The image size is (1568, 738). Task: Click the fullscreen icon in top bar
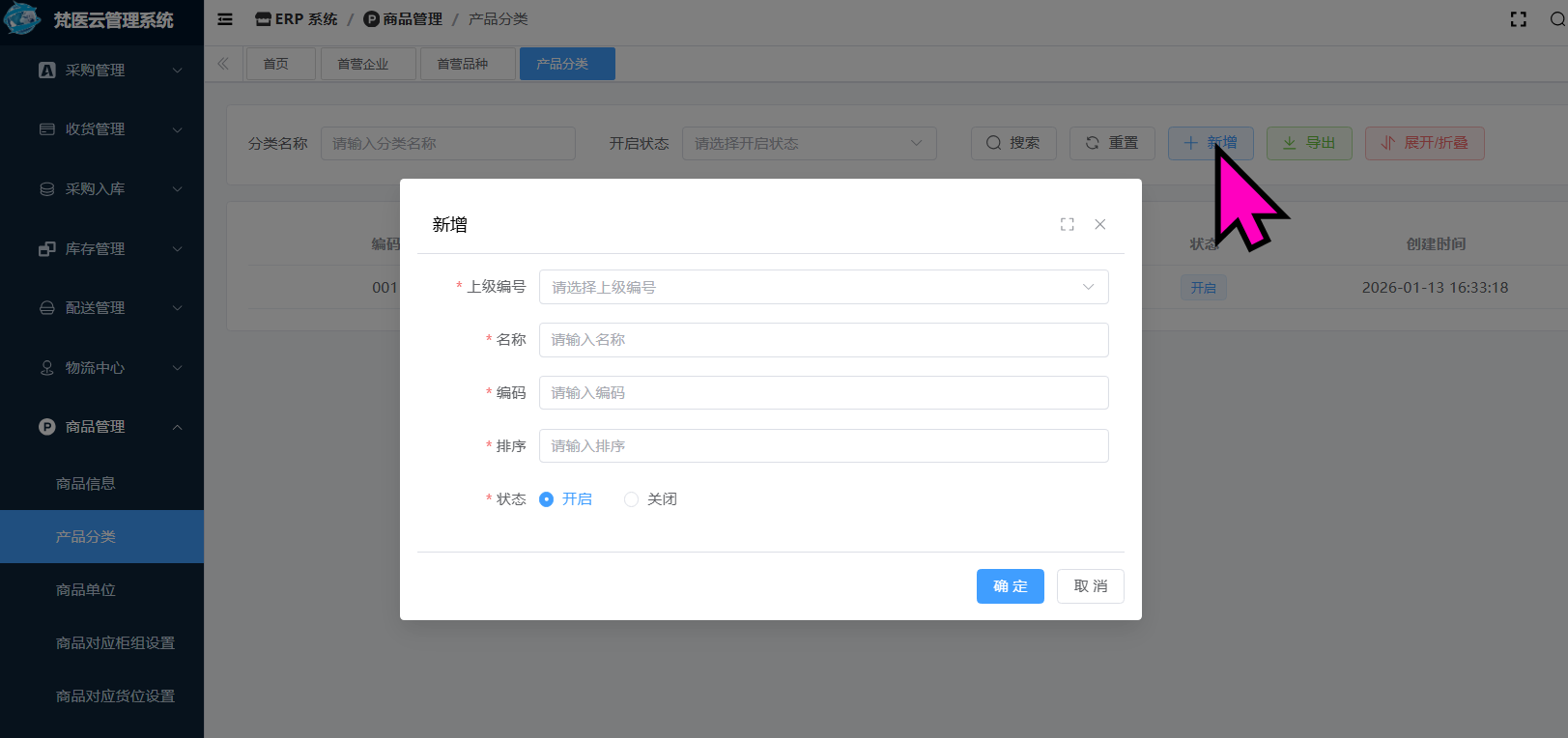tap(1518, 19)
